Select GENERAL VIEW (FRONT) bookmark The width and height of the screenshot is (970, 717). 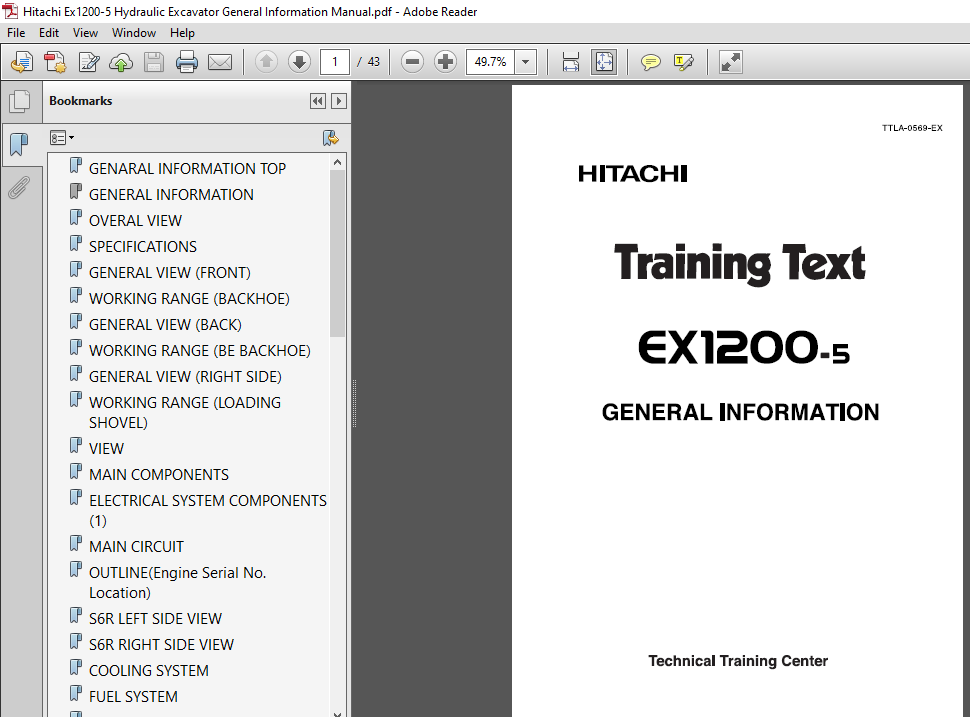pos(170,272)
